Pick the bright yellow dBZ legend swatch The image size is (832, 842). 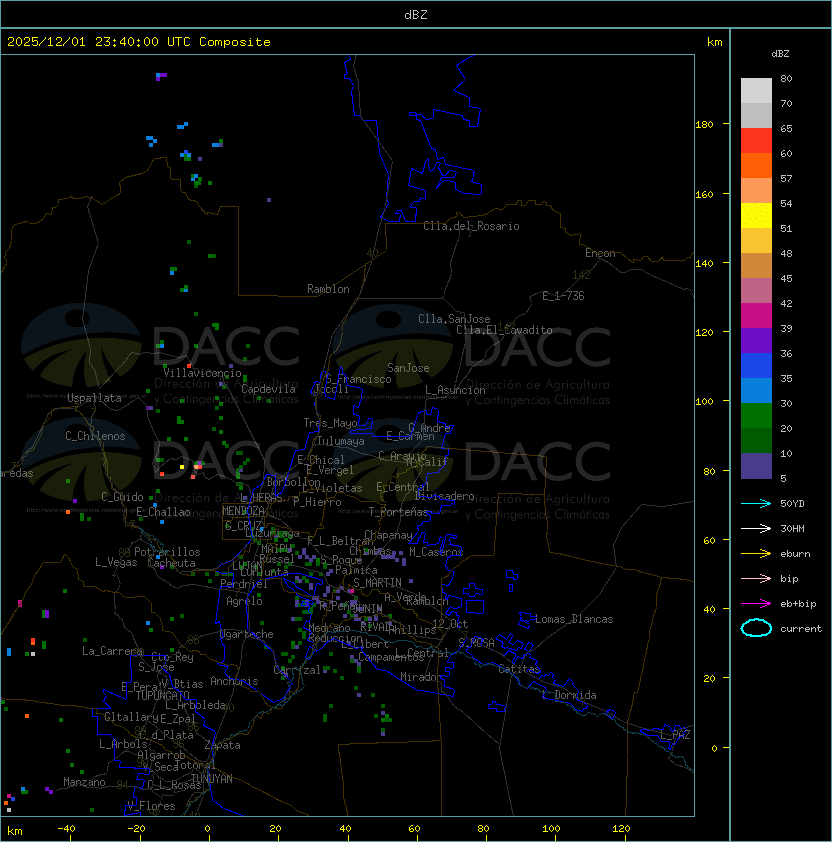(x=756, y=216)
